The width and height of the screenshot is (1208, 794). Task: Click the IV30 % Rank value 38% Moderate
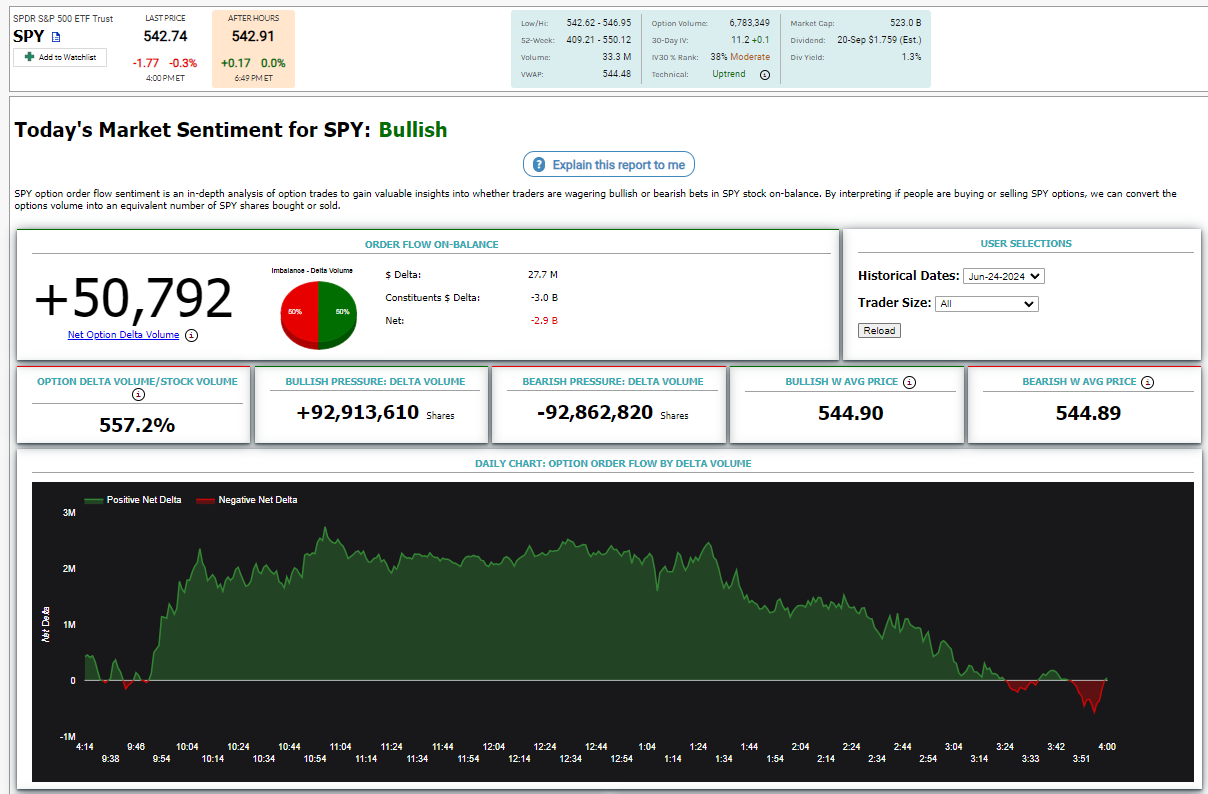[x=740, y=57]
